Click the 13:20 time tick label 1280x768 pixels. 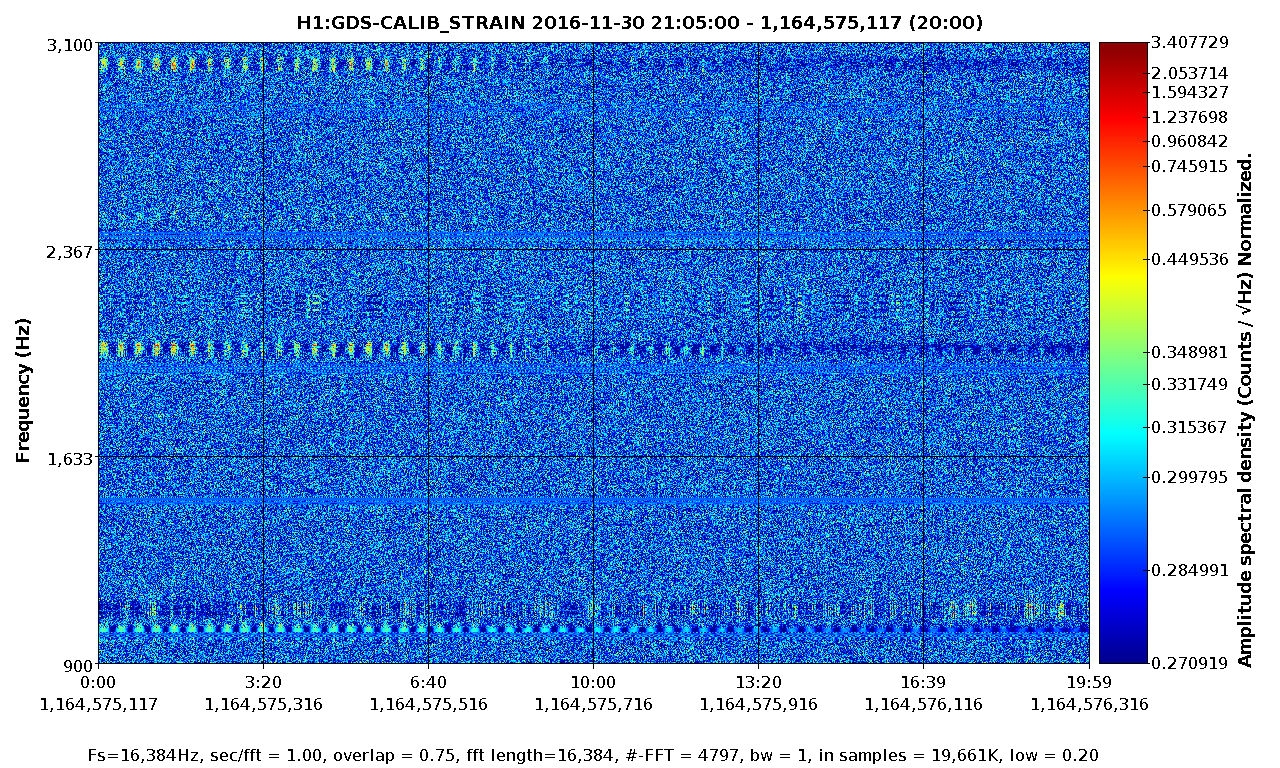[x=758, y=683]
